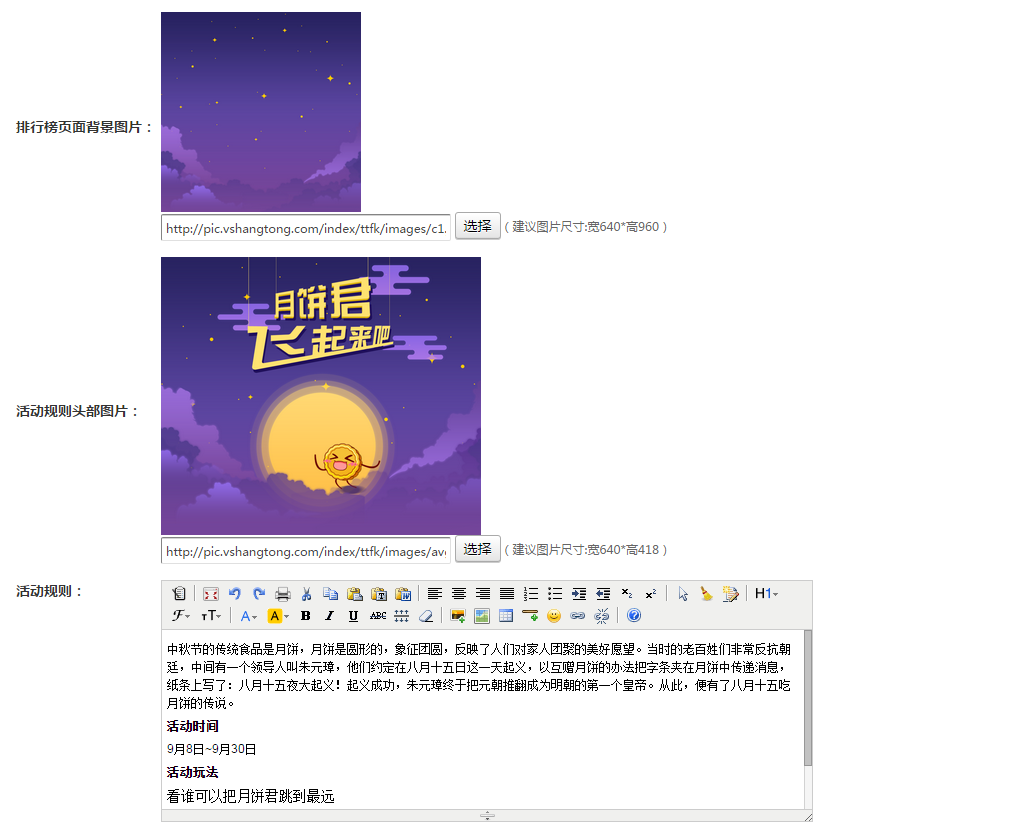Viewport: 1010px width, 831px height.
Task: Click the undo arrow icon in the editor toolbar
Action: point(235,594)
